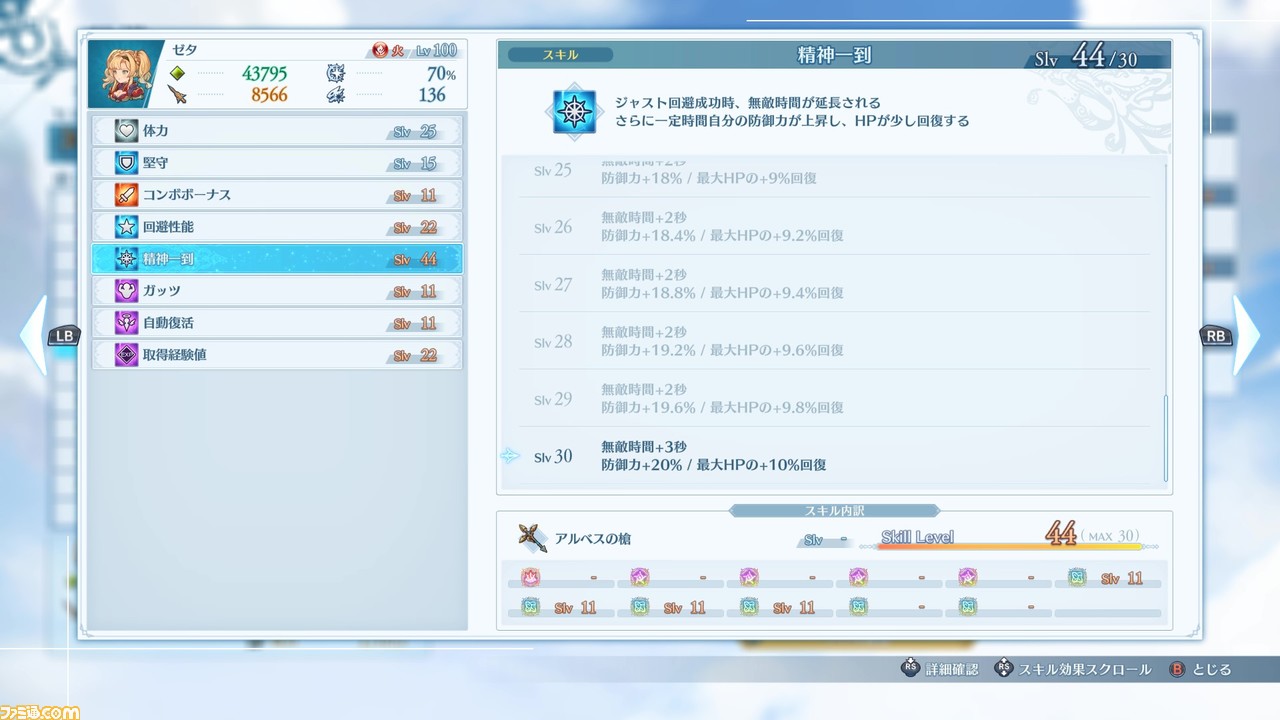Image resolution: width=1280 pixels, height=720 pixels.
Task: Click the purple icon beside 自動復活
Action: 126,323
